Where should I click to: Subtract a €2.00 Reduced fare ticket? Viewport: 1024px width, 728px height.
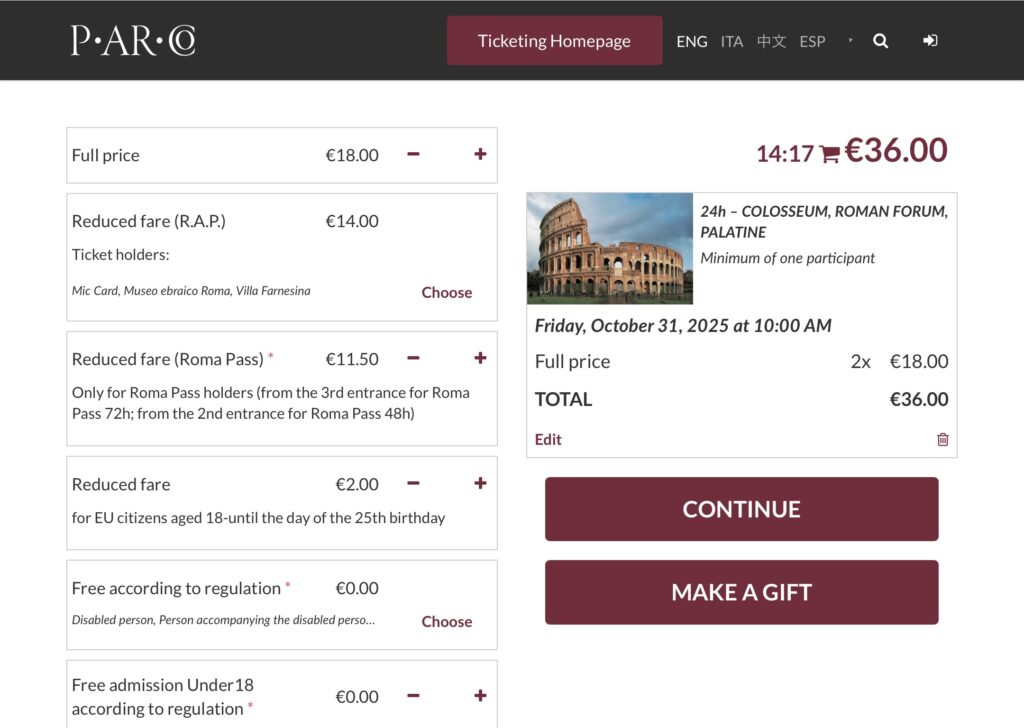(413, 483)
